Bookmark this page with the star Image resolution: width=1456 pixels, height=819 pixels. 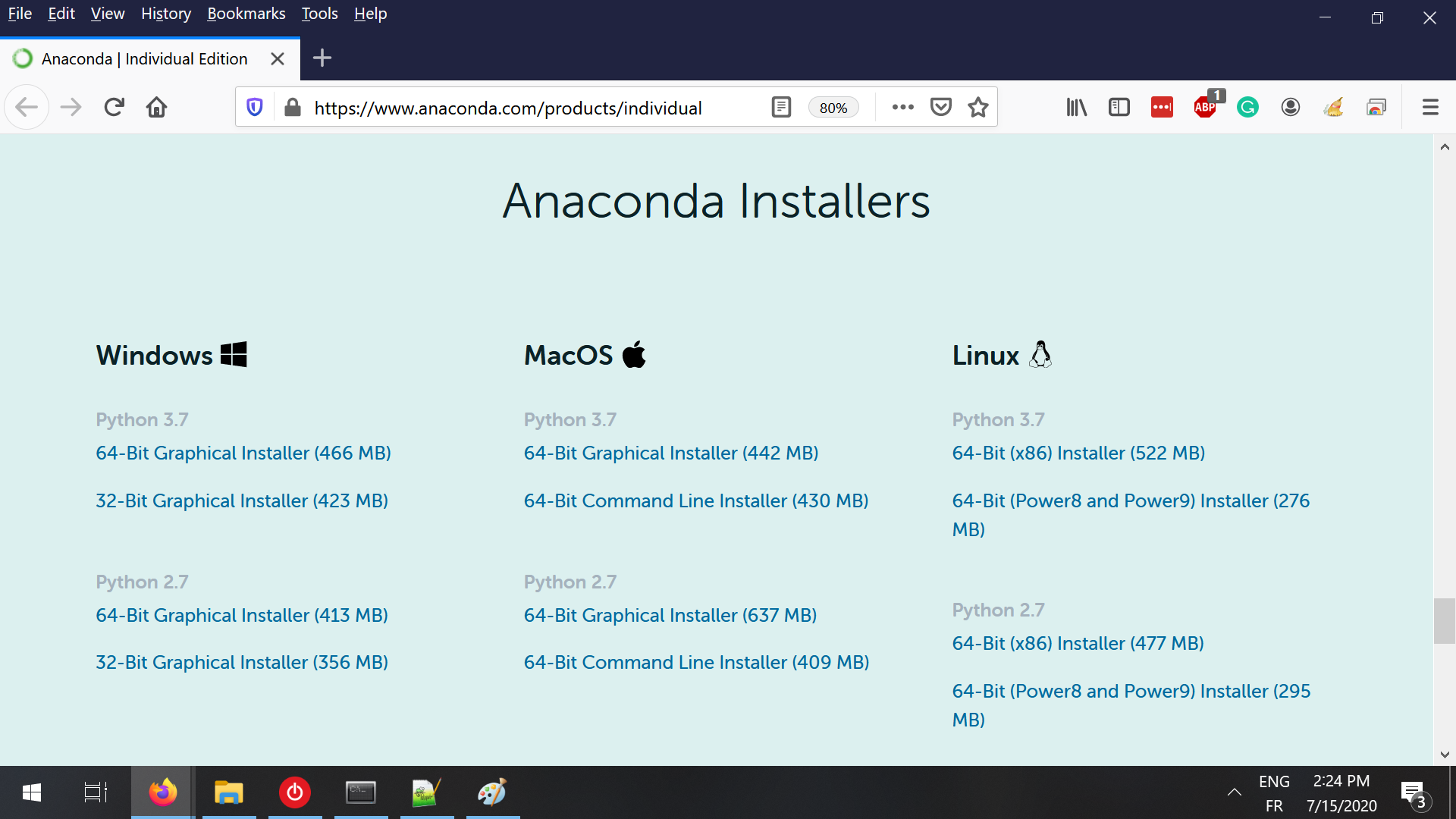click(x=978, y=108)
